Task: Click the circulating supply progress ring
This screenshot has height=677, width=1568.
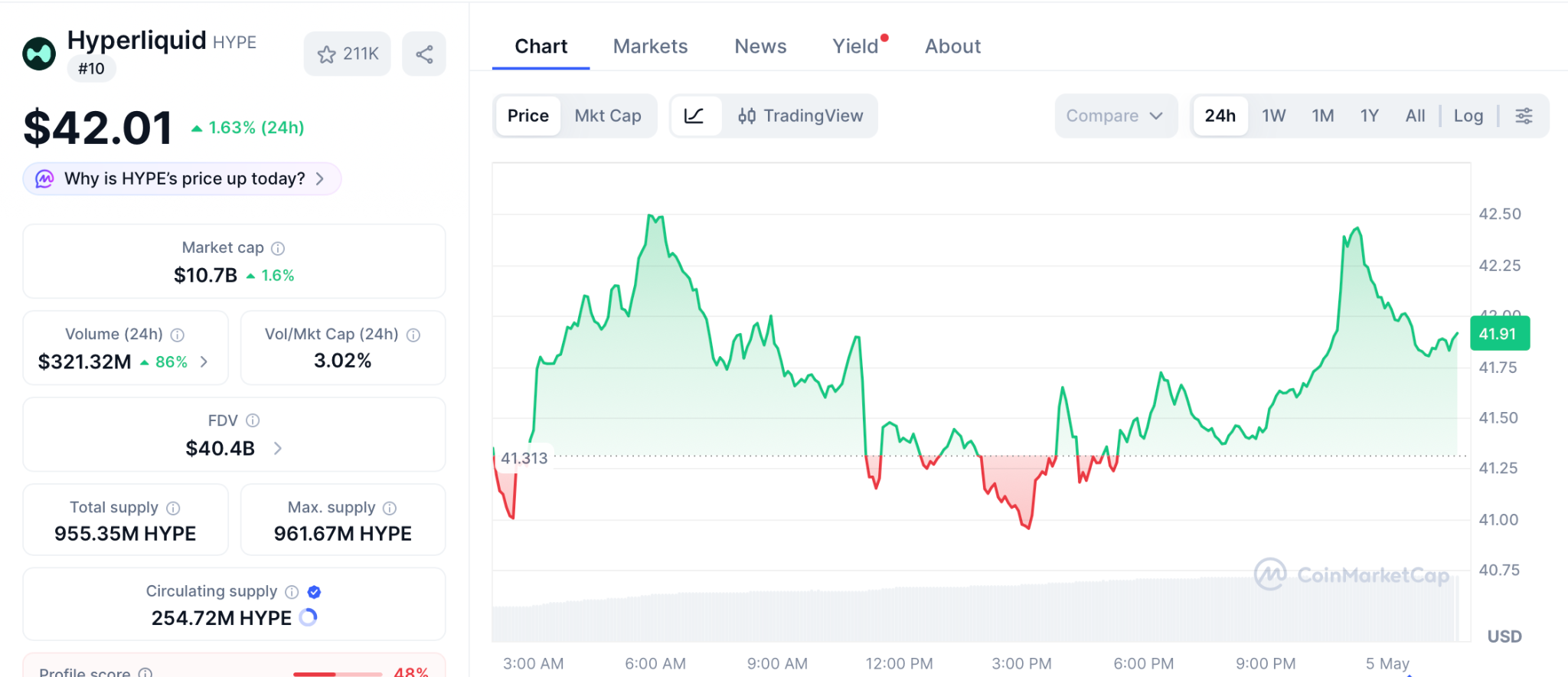Action: 308,617
